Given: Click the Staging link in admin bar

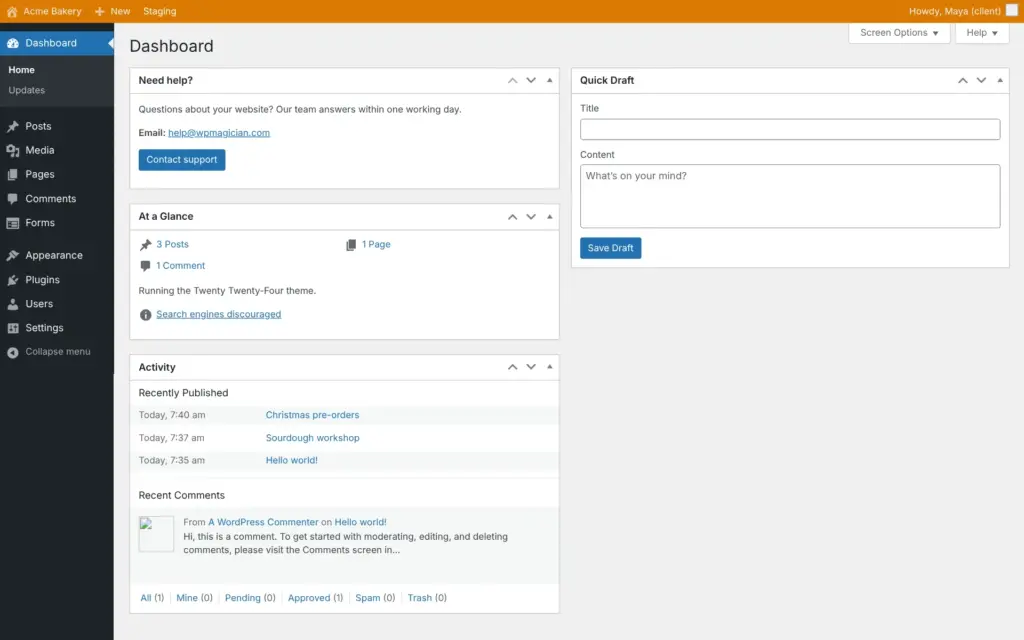Looking at the screenshot, I should pyautogui.click(x=160, y=11).
